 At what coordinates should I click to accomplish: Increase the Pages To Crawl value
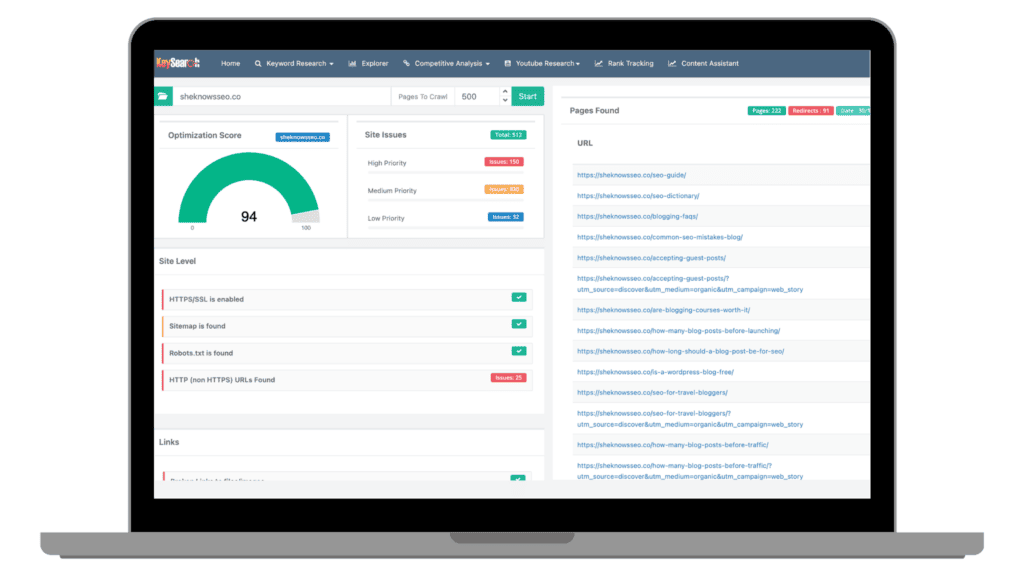tap(505, 91)
